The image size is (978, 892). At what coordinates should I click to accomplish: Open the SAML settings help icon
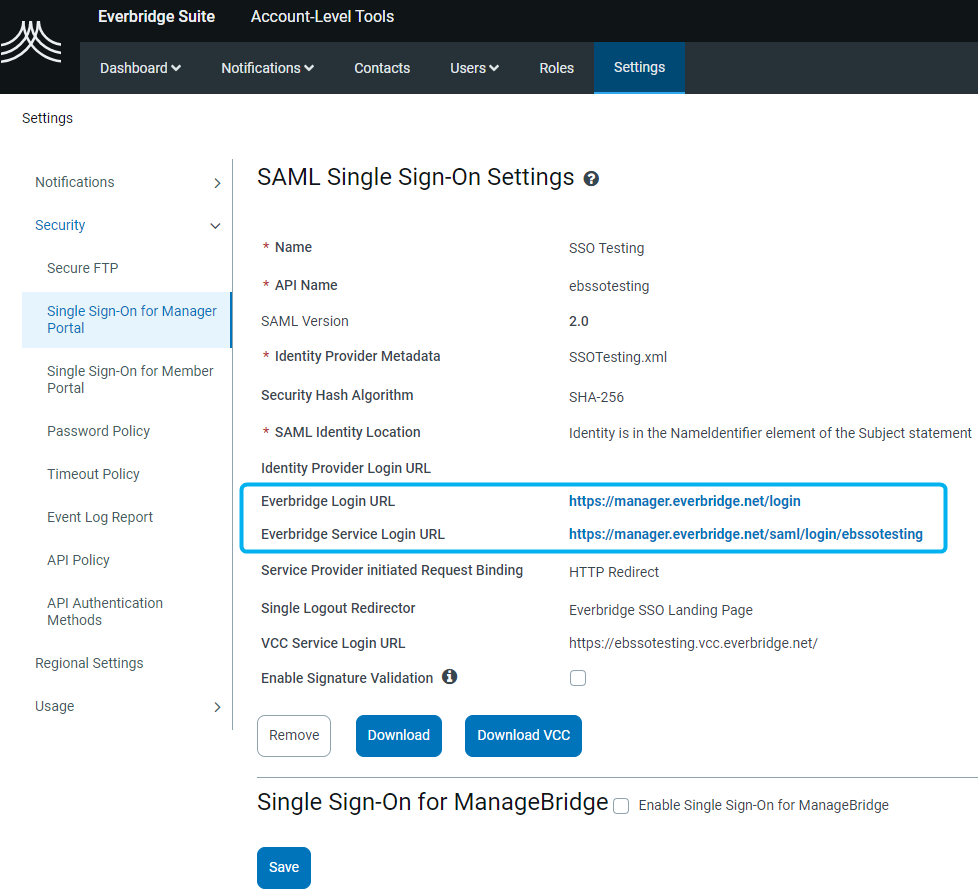pos(590,178)
